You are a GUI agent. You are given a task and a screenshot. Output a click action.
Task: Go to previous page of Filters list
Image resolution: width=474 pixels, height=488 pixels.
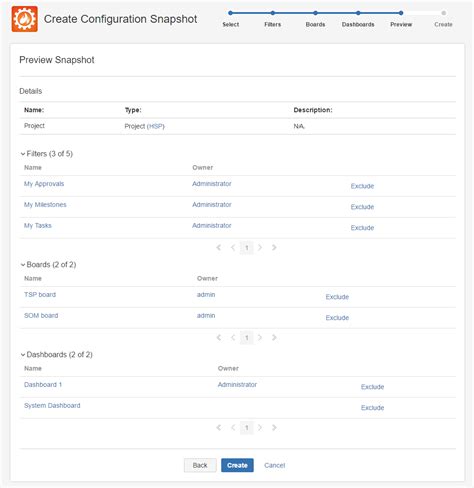(x=233, y=247)
